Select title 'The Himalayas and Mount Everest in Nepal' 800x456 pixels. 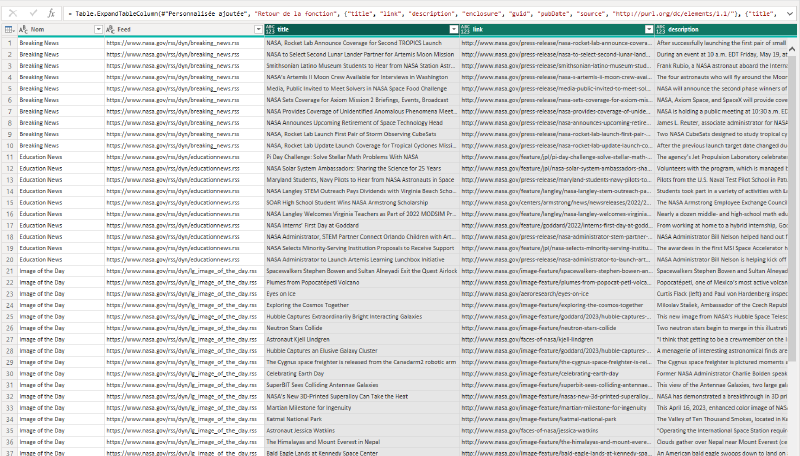(x=362, y=442)
